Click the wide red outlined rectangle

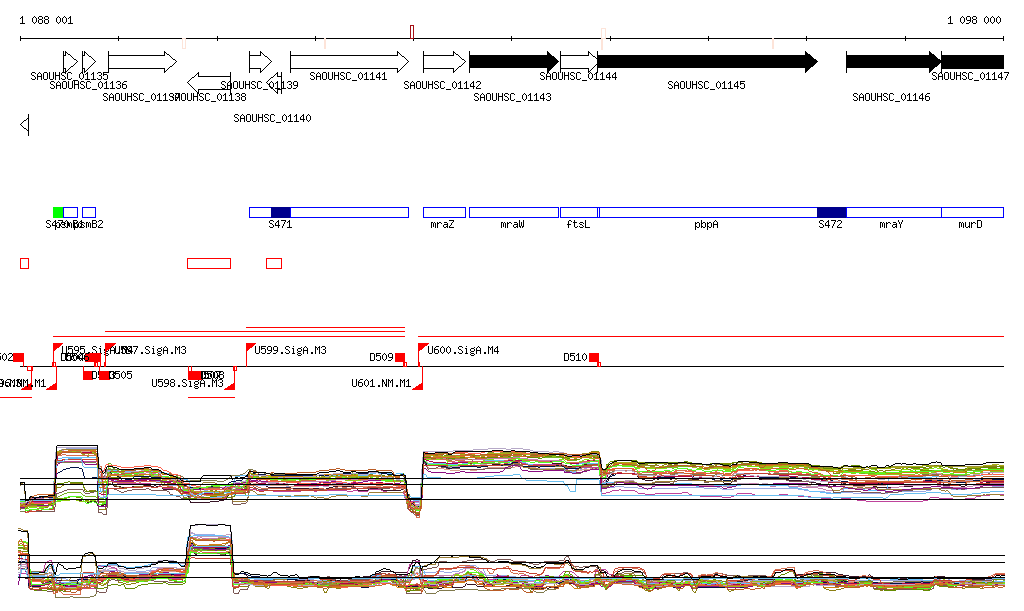click(x=209, y=263)
